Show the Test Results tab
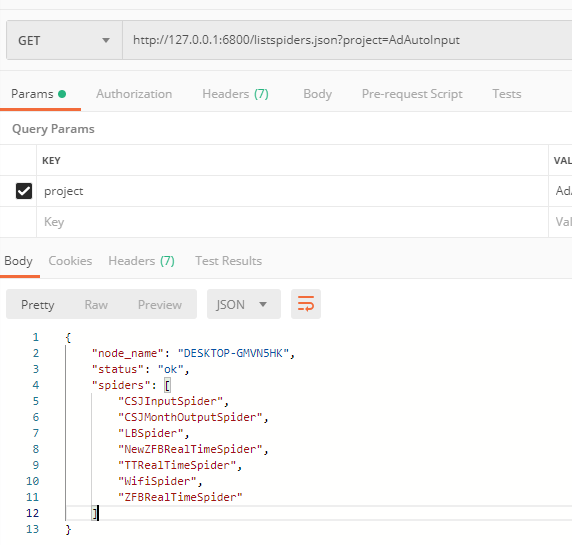Image resolution: width=572 pixels, height=545 pixels. pyautogui.click(x=228, y=261)
